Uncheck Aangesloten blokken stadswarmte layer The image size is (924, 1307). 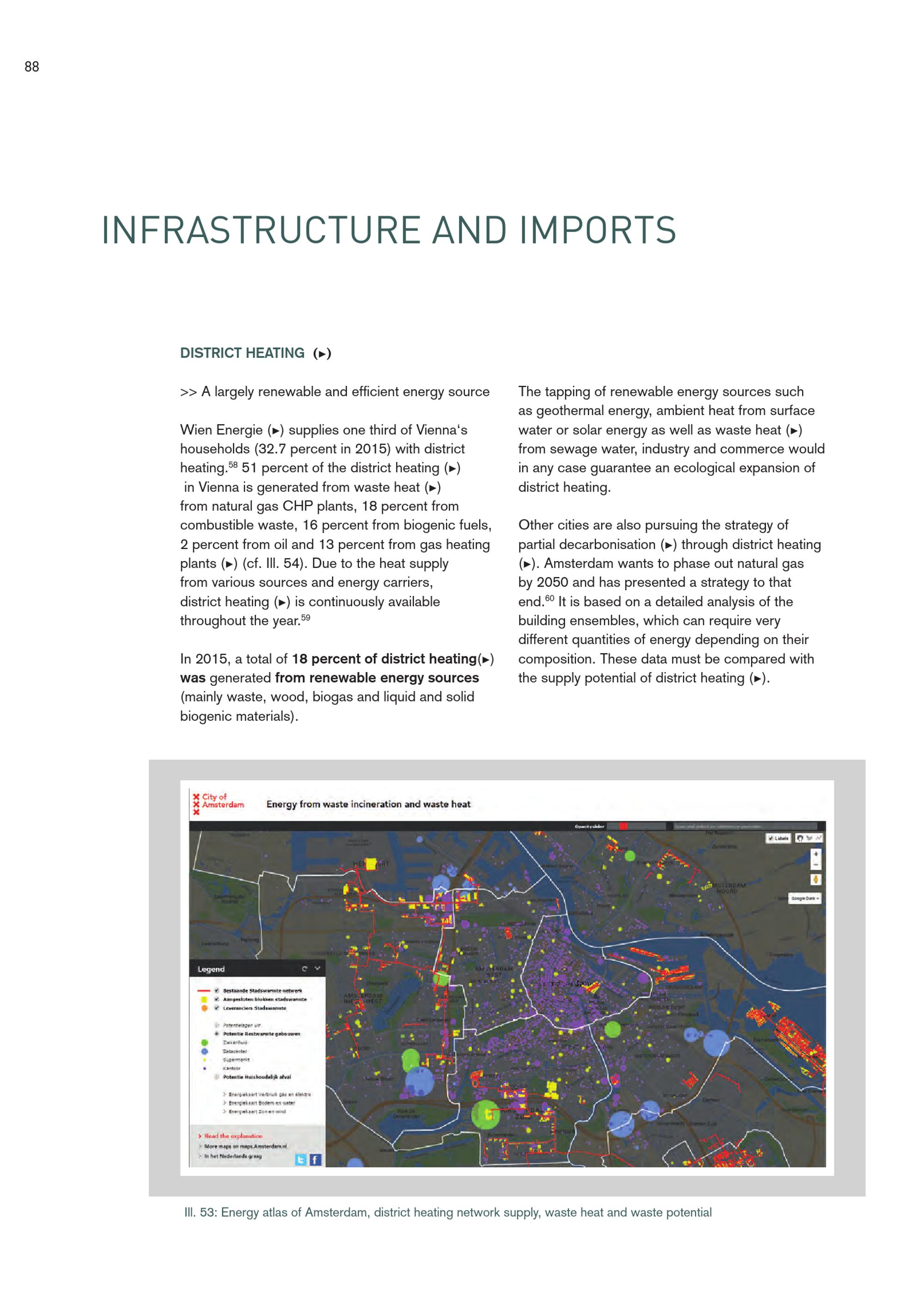tap(217, 999)
